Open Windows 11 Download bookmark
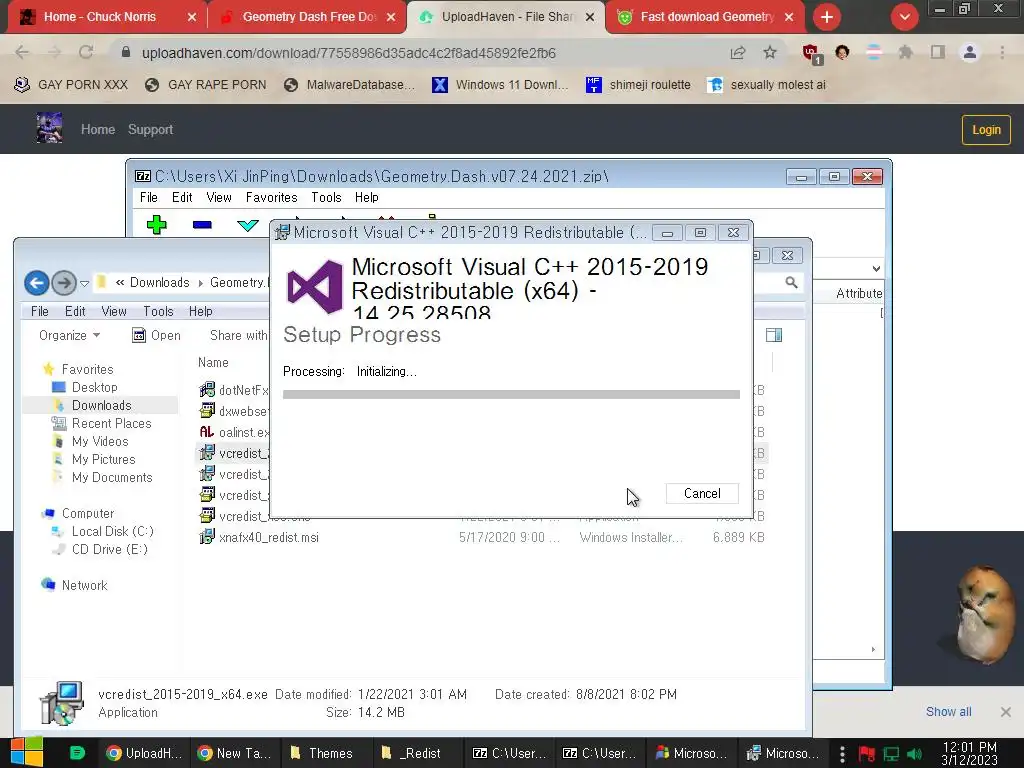The height and width of the screenshot is (768, 1024). (x=500, y=84)
